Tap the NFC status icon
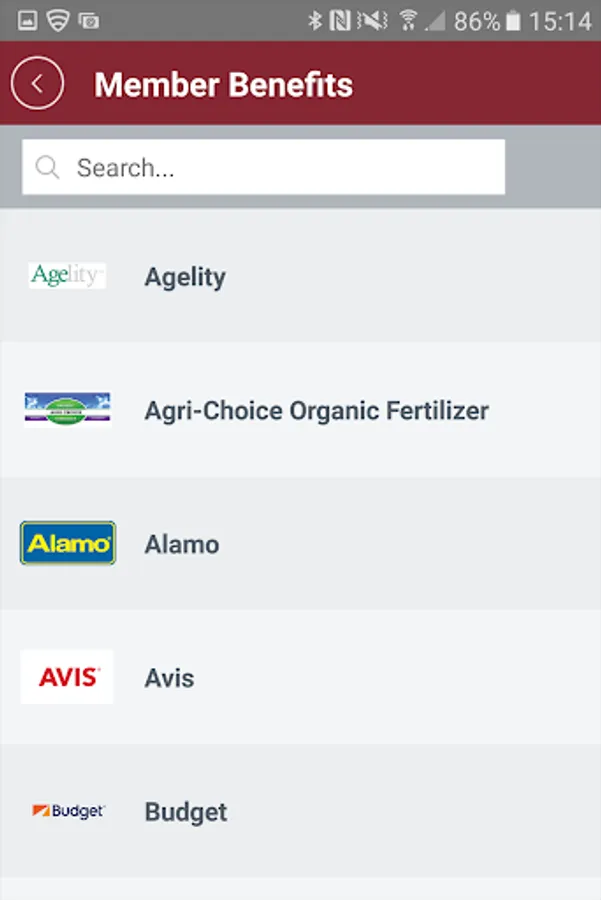 (340, 20)
